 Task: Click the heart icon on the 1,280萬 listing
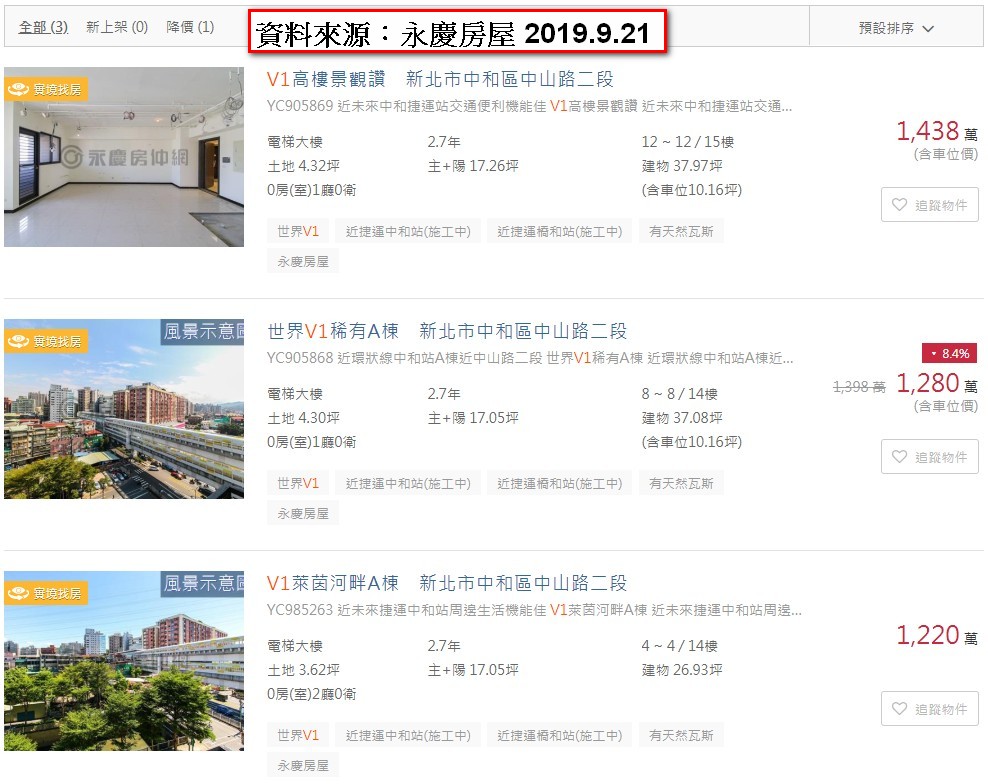coord(899,457)
